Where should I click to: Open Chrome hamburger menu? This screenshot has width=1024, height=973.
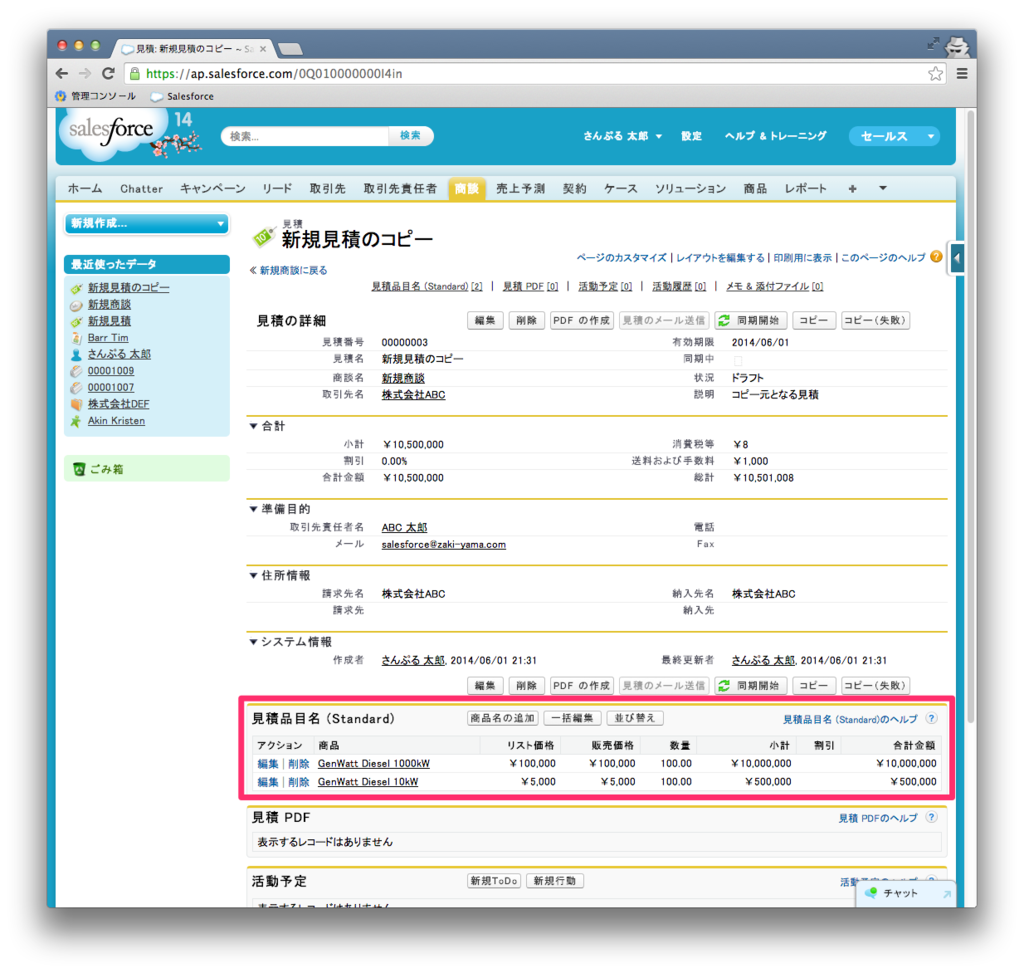point(962,73)
